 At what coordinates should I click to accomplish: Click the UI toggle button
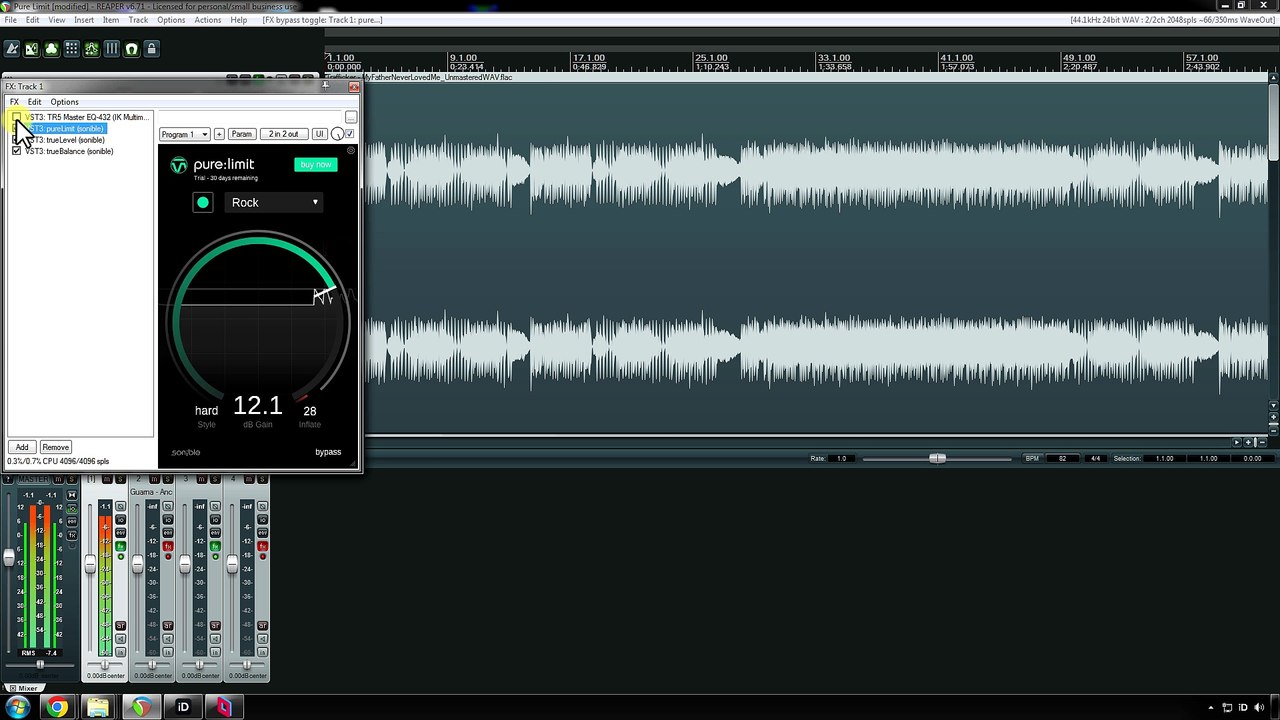[319, 134]
